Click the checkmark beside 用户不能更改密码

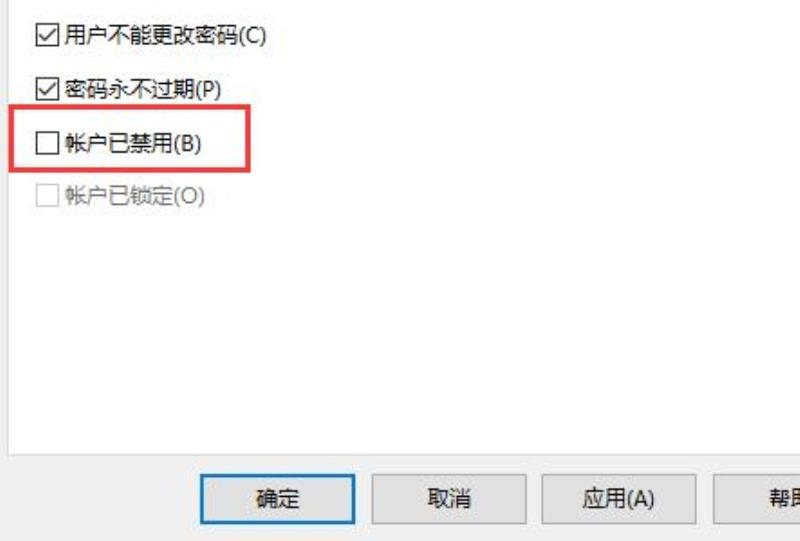click(x=47, y=36)
